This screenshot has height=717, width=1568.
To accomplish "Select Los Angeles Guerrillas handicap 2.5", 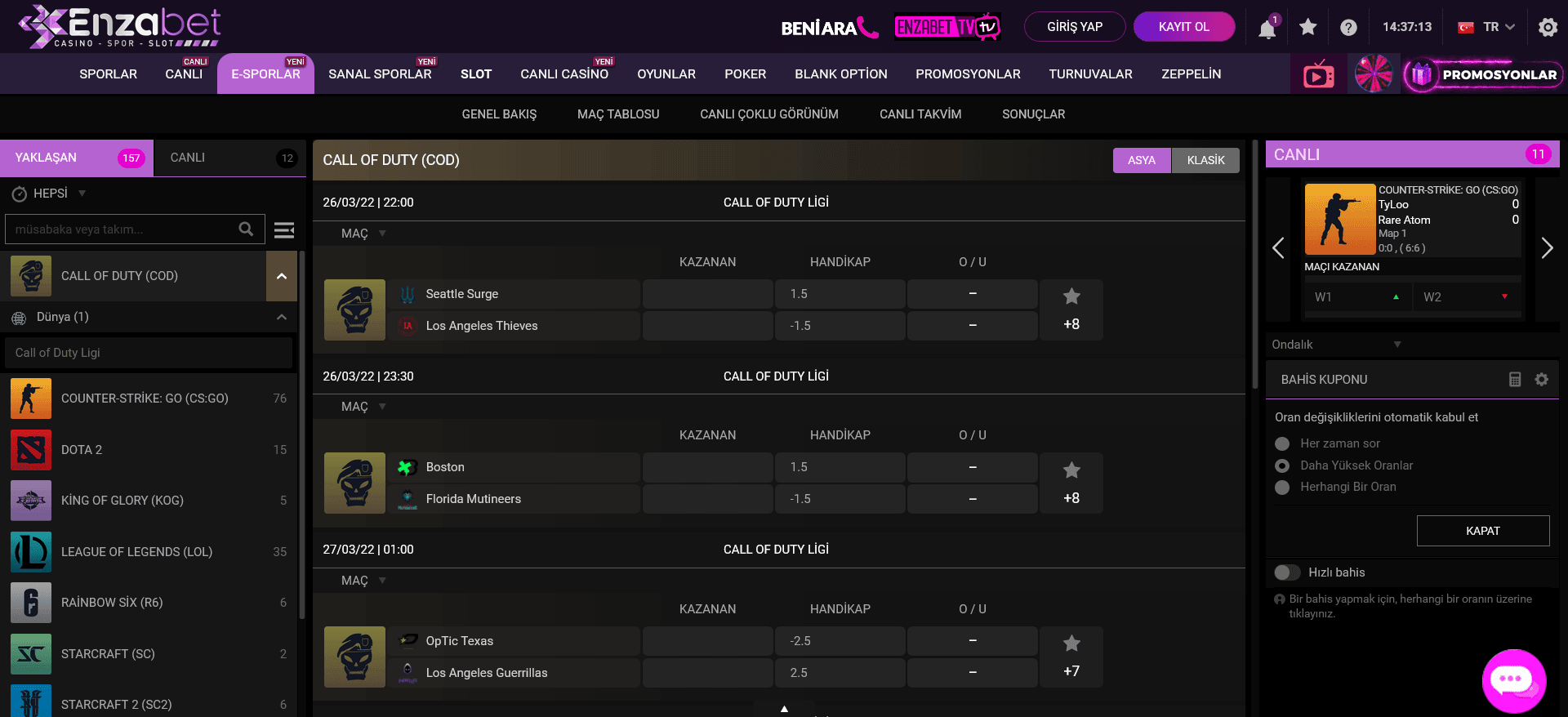I will pos(840,673).
